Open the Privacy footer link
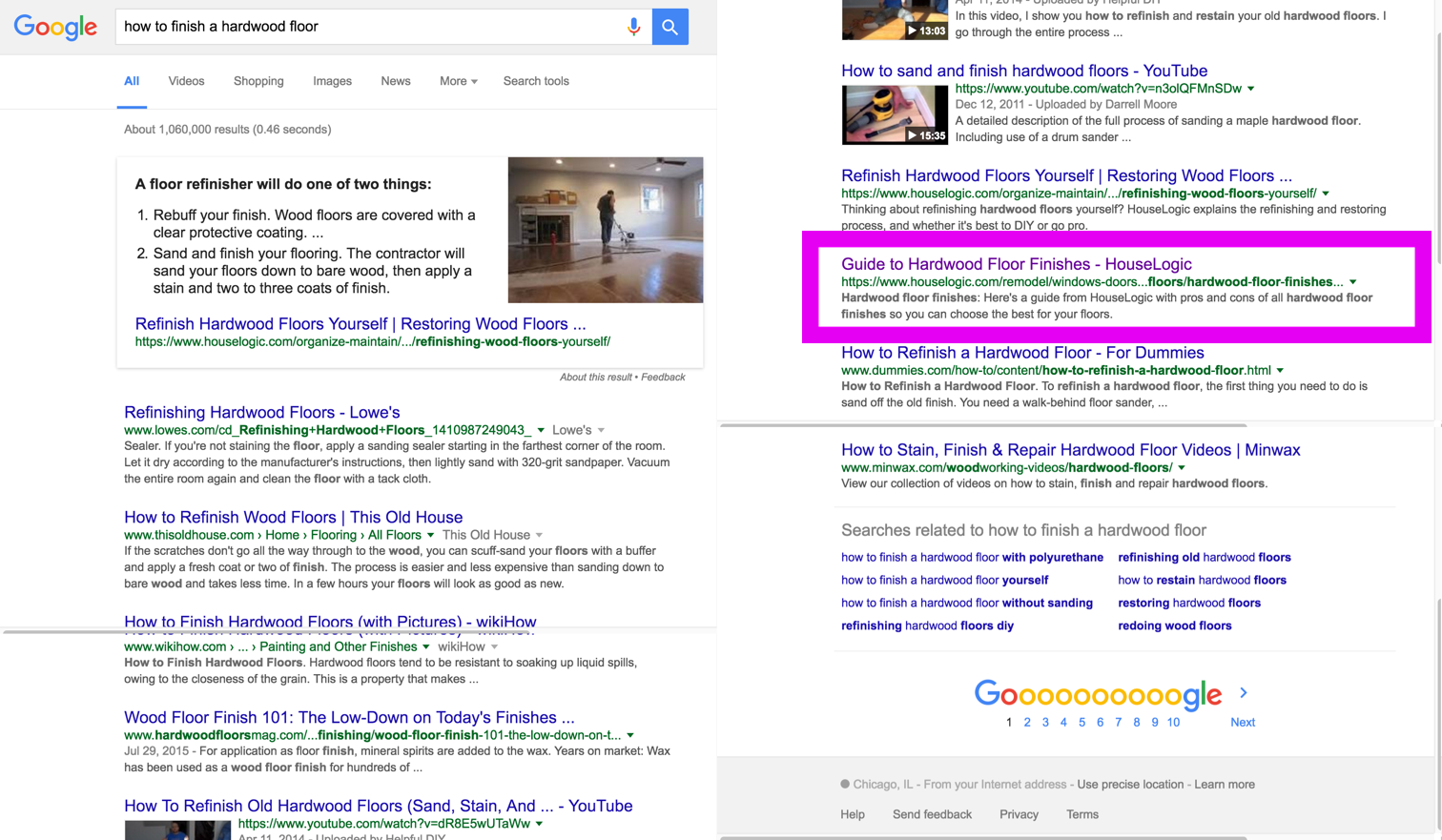This screenshot has height=840, width=1442. [x=1019, y=815]
